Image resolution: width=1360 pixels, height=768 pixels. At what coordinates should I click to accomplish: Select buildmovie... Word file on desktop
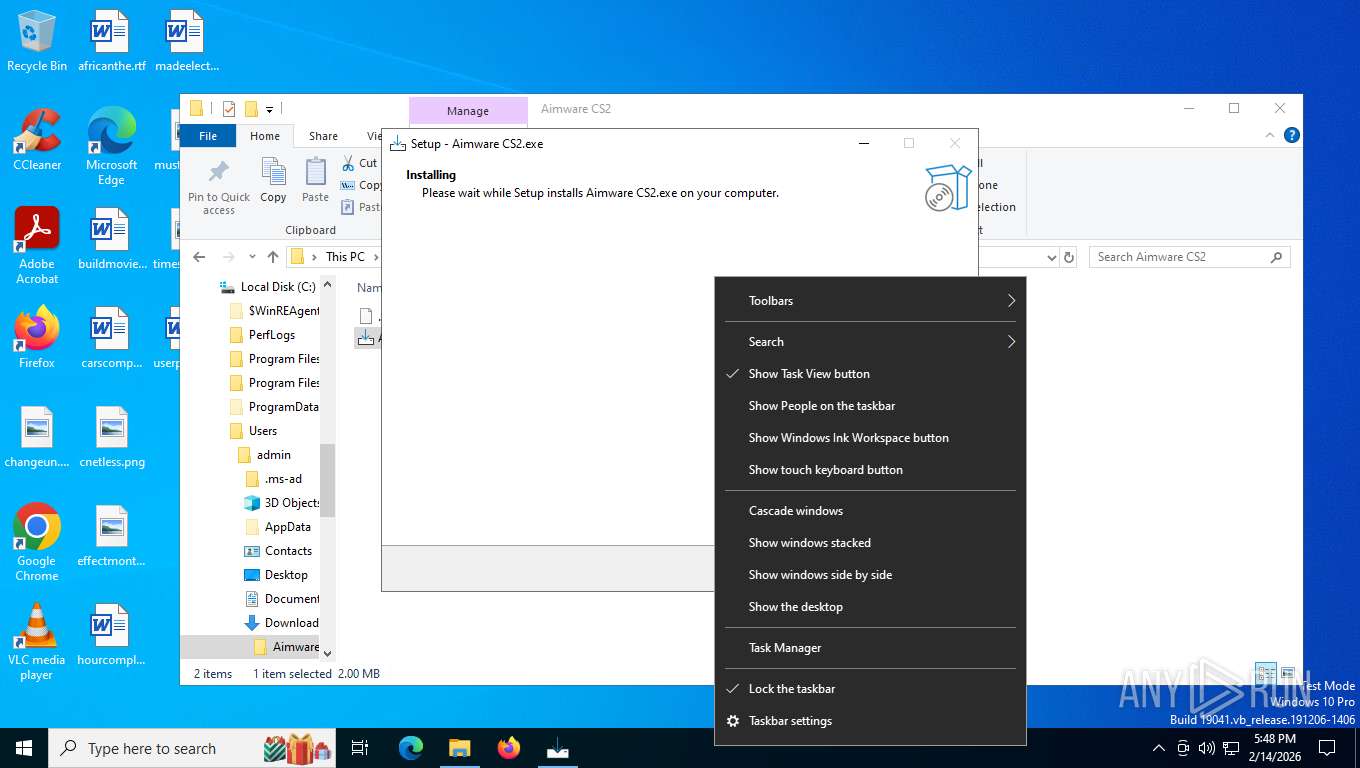click(111, 239)
